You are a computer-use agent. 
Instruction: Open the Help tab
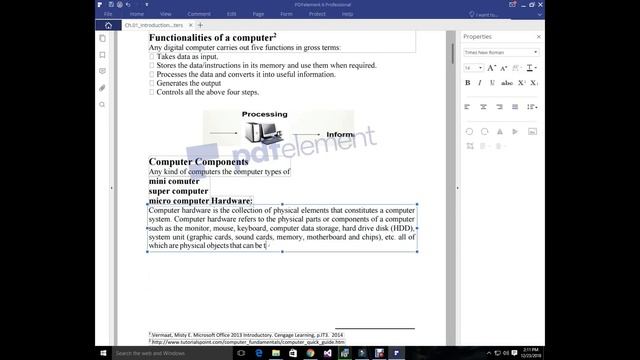347,14
